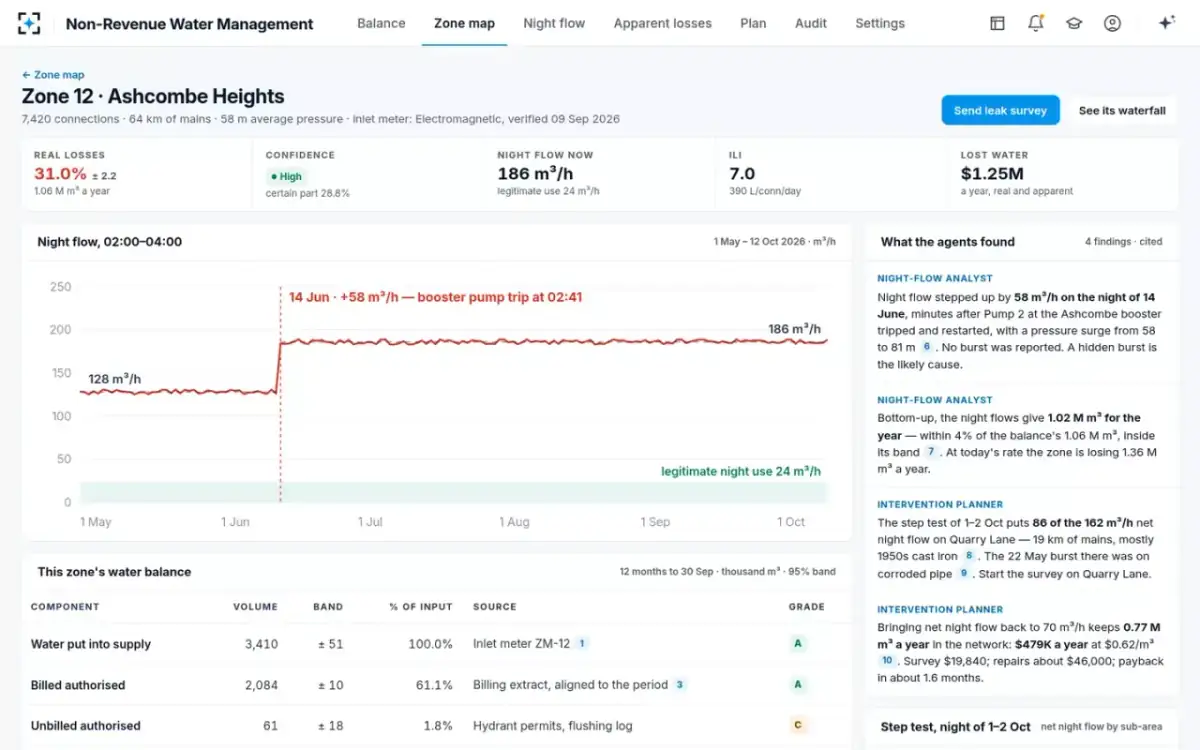Screen dimensions: 1200x750
Task: Launch the sparkle AI assistant icon
Action: tap(1166, 23)
